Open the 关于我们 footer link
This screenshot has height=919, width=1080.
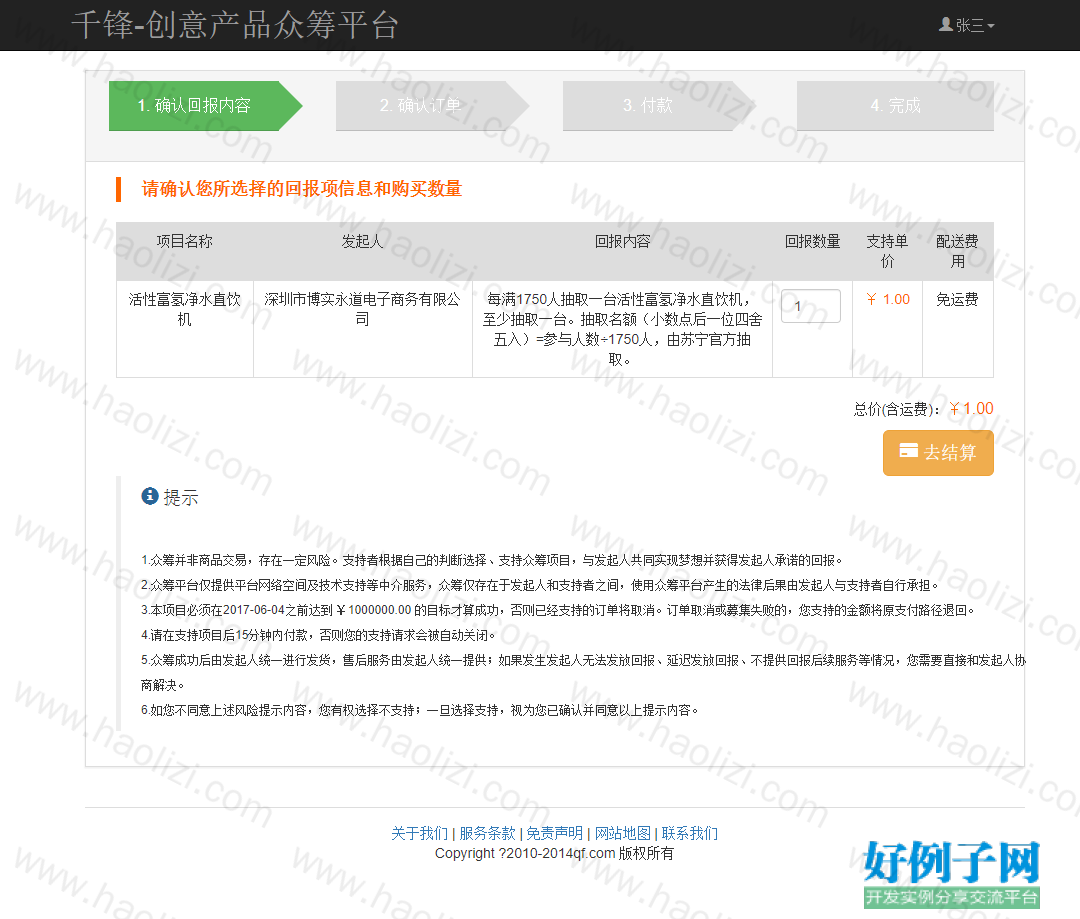click(x=419, y=834)
